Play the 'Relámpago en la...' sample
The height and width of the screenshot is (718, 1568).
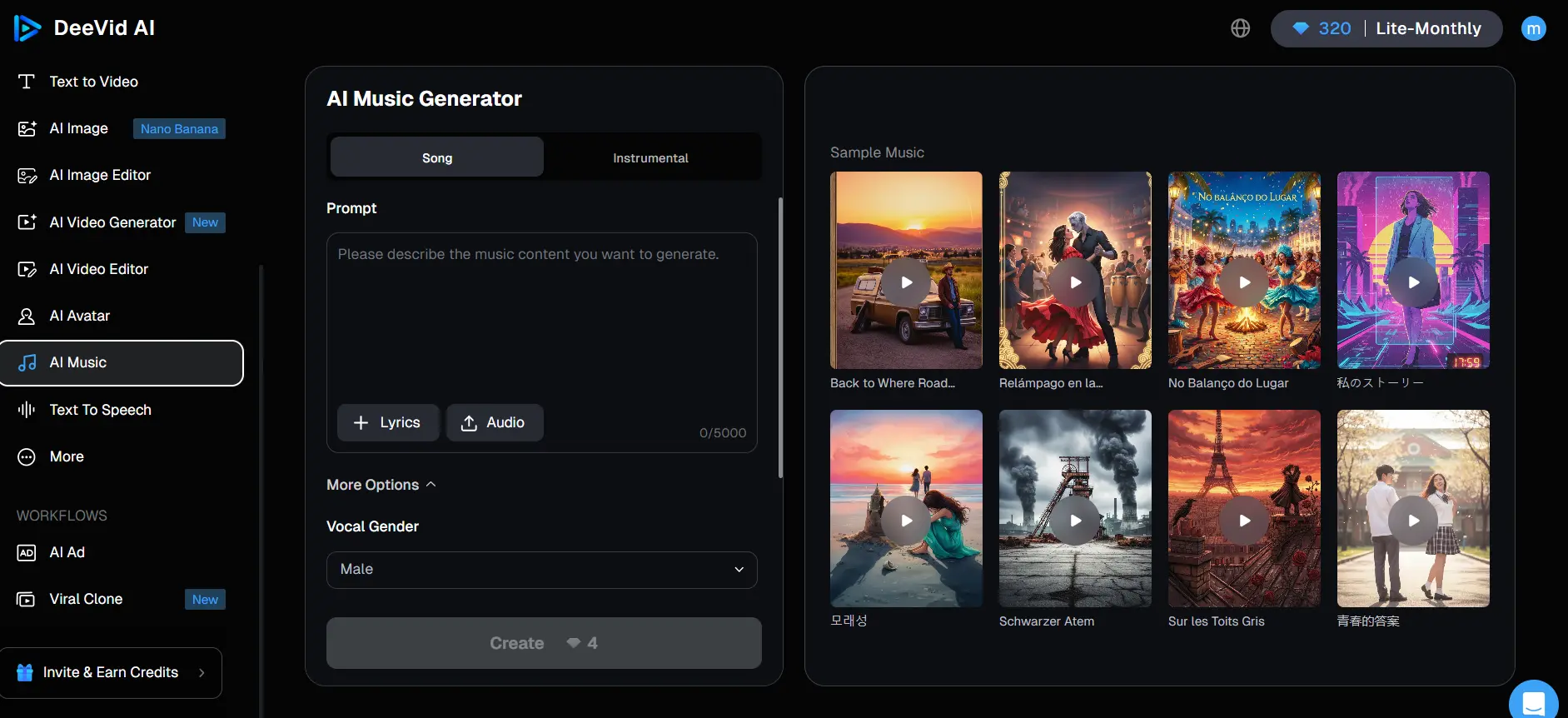coord(1075,282)
